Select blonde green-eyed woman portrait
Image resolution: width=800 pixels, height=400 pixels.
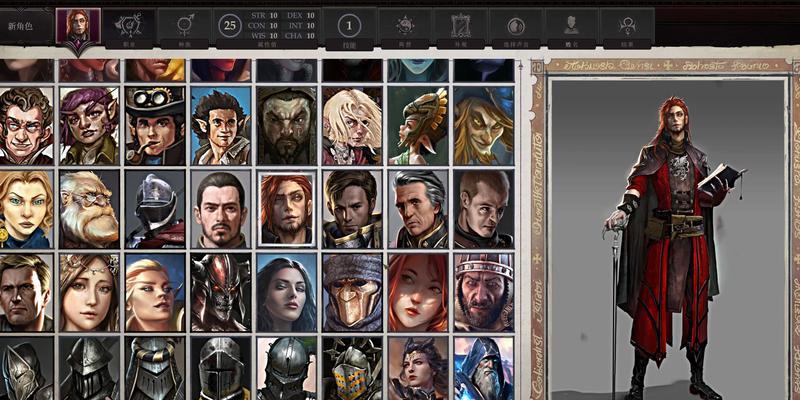pos(26,209)
